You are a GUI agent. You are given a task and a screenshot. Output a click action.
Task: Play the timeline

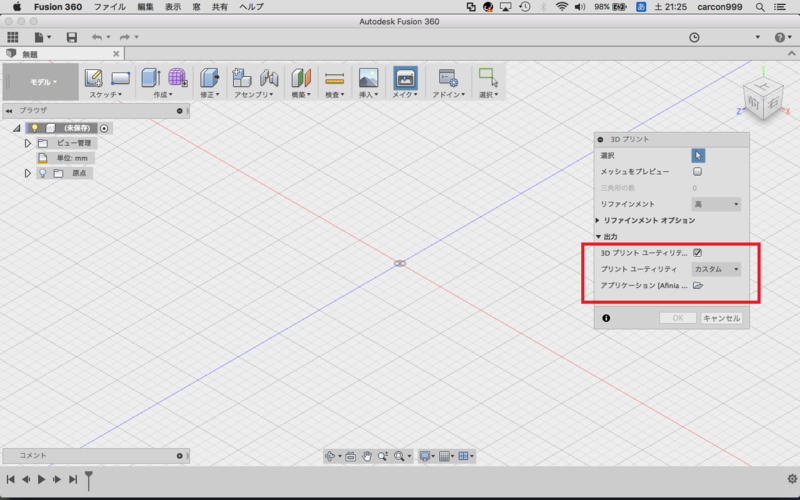pyautogui.click(x=41, y=479)
